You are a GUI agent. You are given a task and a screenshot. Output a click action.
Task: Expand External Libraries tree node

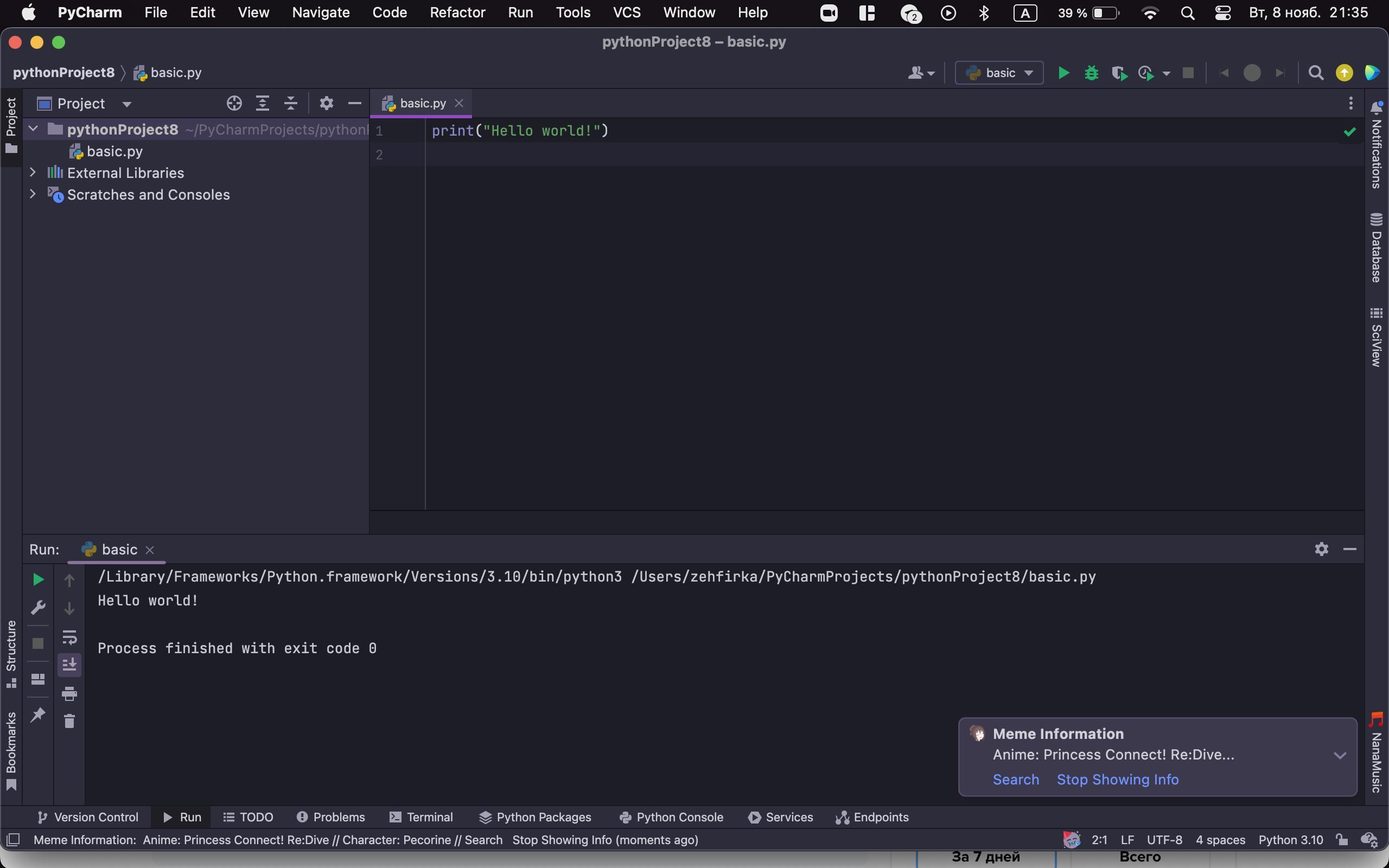(x=33, y=172)
